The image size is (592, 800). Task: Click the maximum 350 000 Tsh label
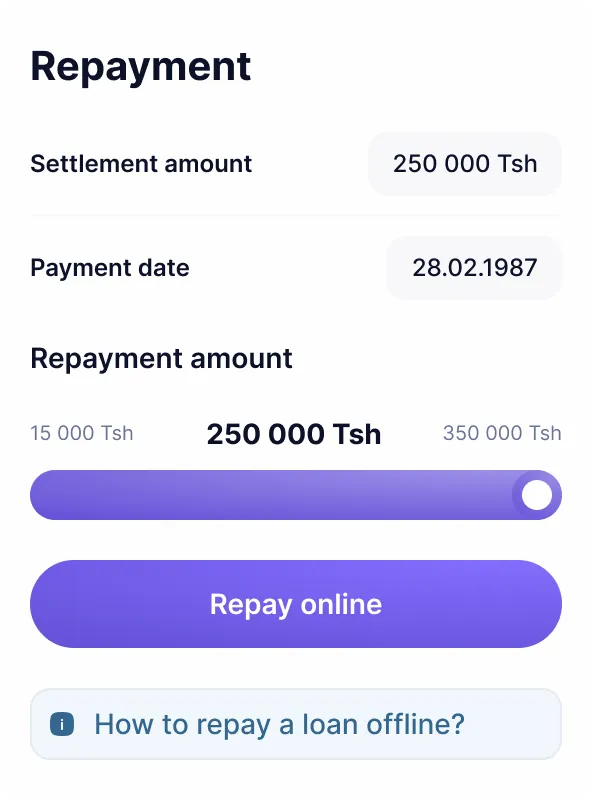pos(502,433)
